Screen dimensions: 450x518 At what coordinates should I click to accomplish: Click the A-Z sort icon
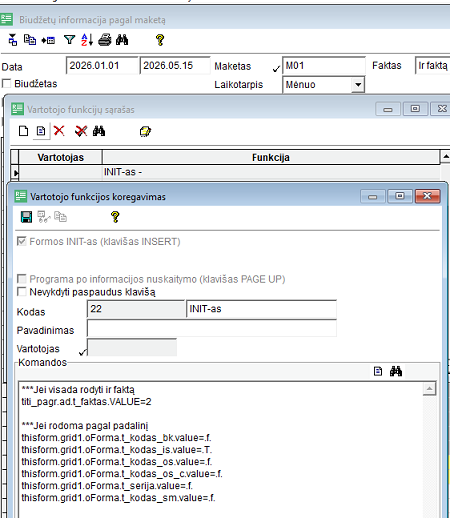(87, 40)
